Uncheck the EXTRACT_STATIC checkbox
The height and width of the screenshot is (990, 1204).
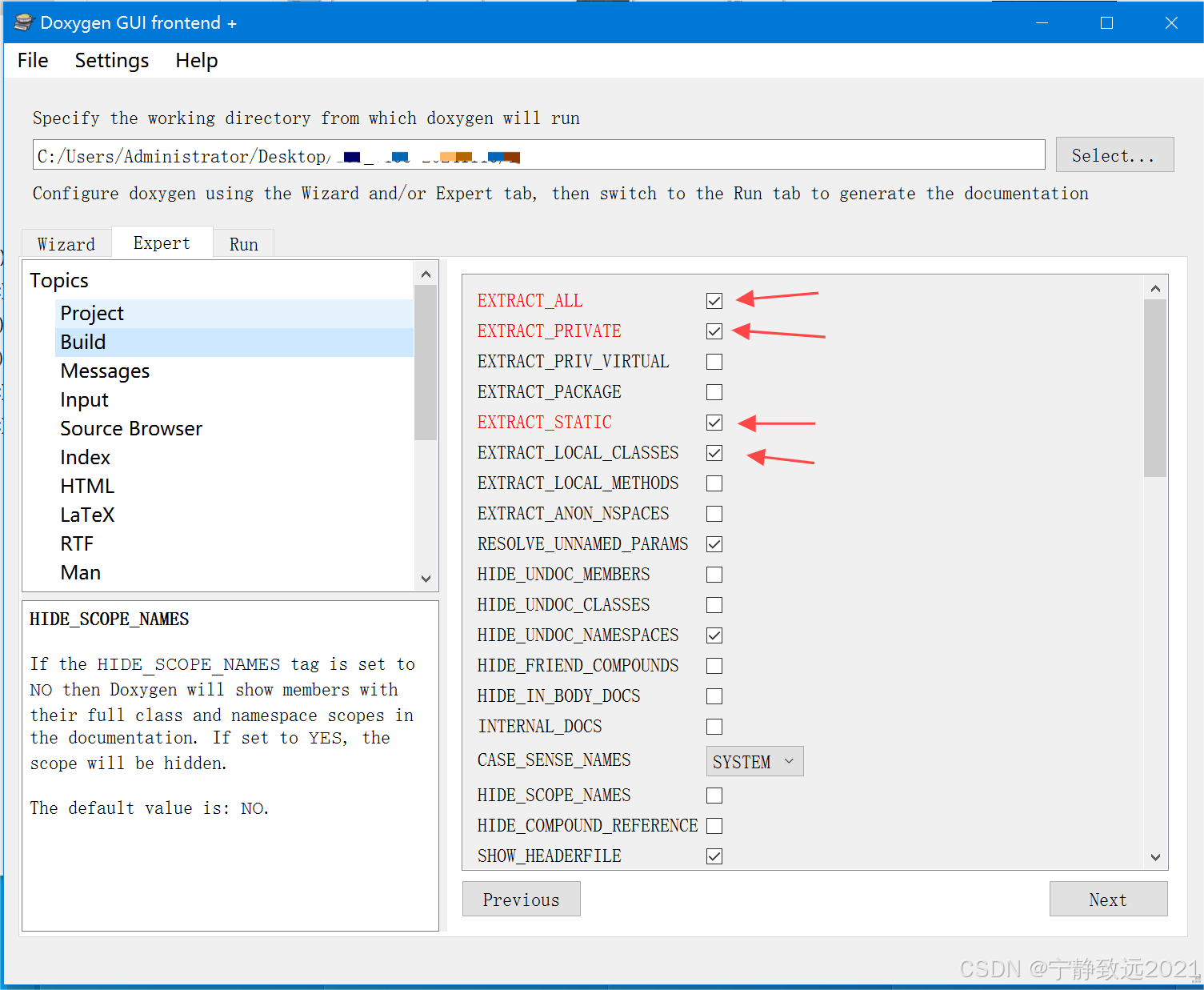pos(714,423)
